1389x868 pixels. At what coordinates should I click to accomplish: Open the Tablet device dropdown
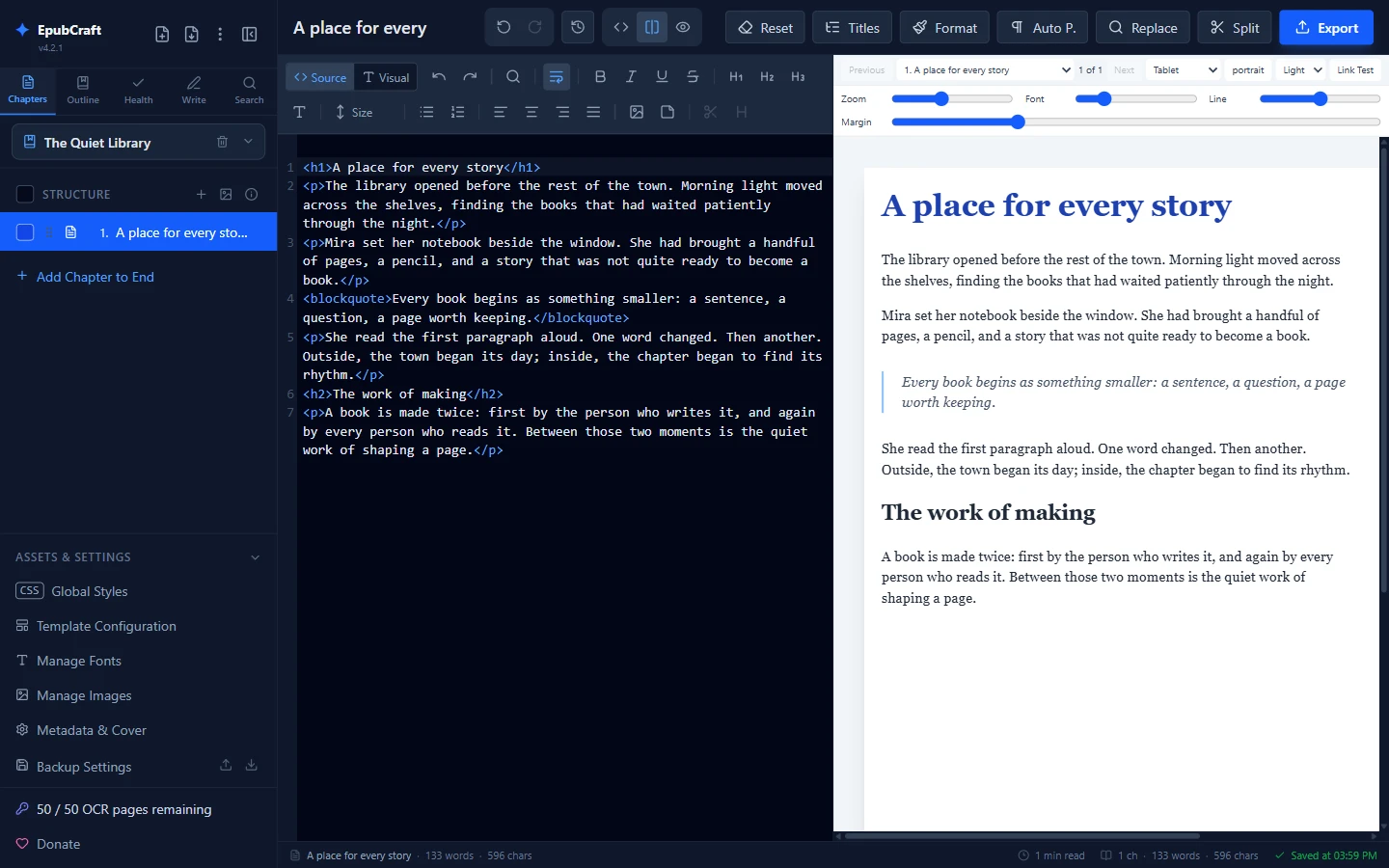pos(1185,70)
